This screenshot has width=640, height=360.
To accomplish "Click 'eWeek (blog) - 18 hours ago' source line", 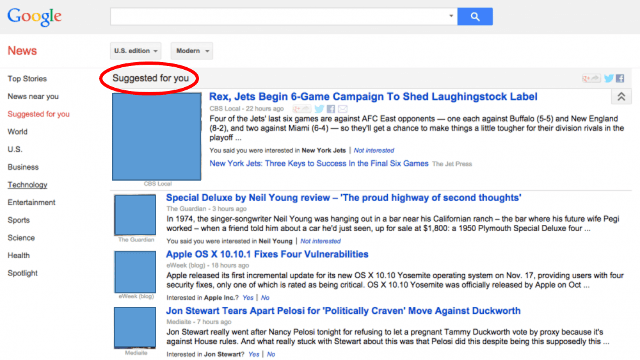I will (x=208, y=266).
